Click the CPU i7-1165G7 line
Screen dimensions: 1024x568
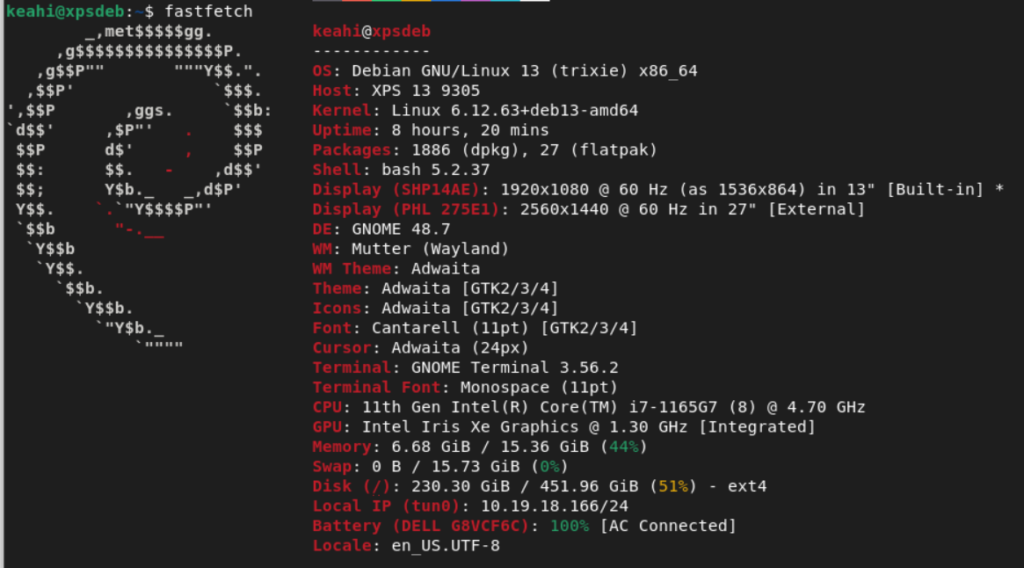(589, 407)
